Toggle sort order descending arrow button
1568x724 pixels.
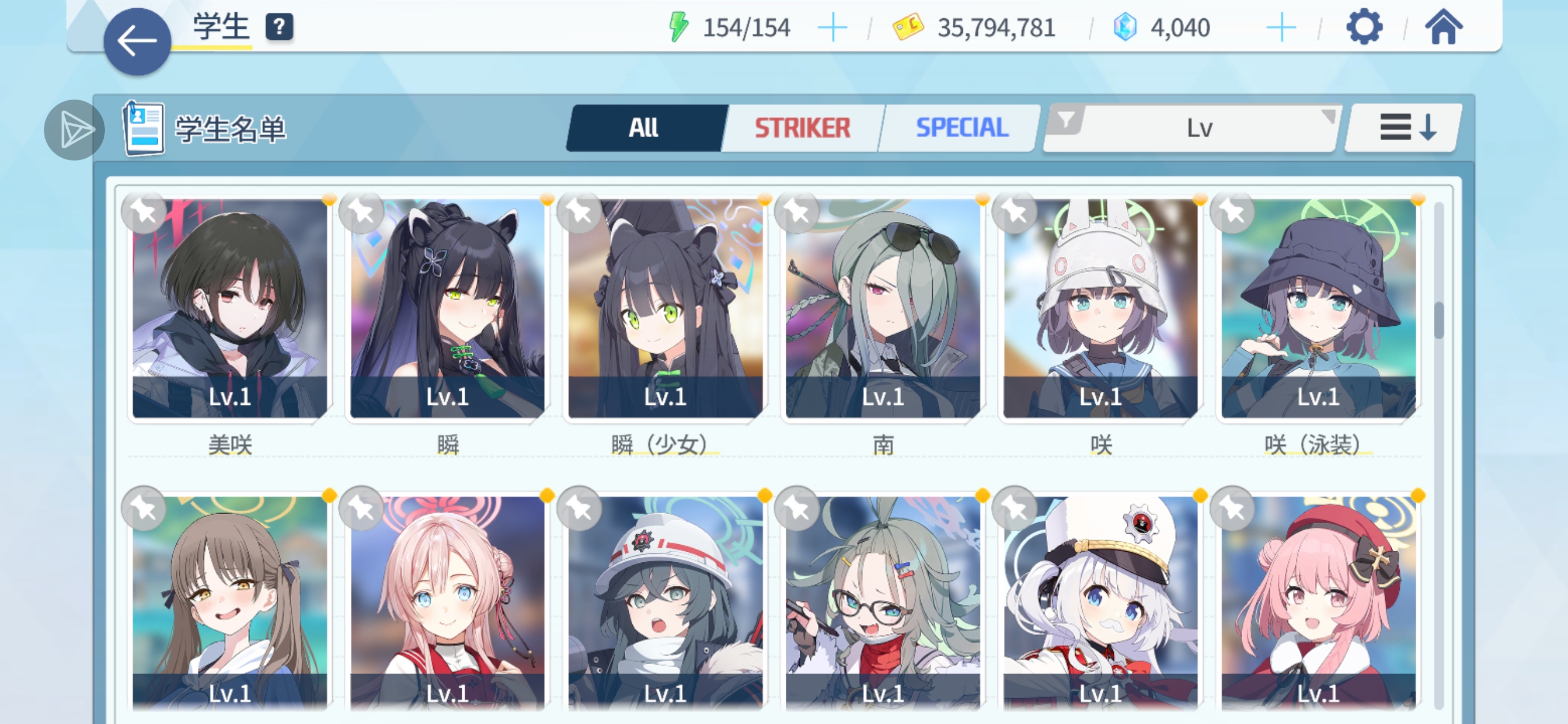pos(1405,128)
